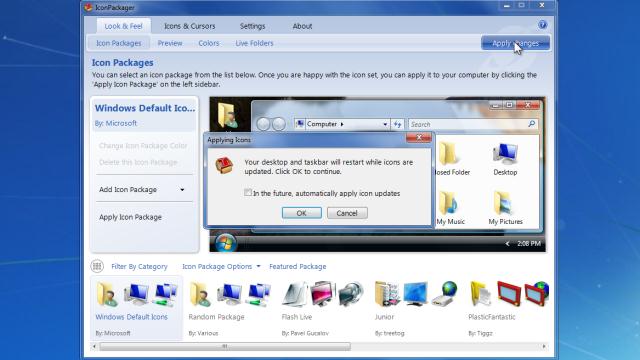Open the Computer address bar dropdown in the preview
640x360 pixels.
click(384, 124)
